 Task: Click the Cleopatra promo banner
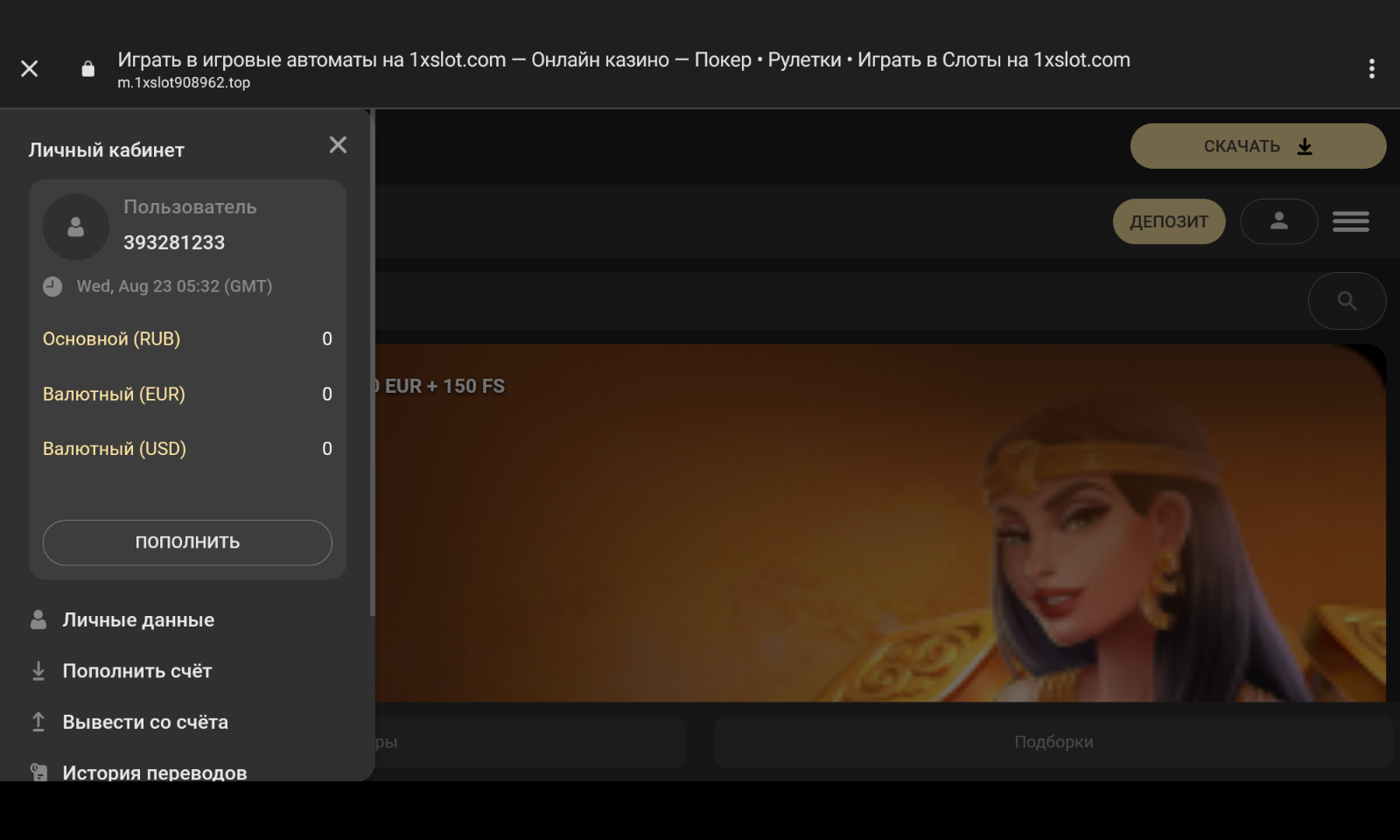[880, 522]
